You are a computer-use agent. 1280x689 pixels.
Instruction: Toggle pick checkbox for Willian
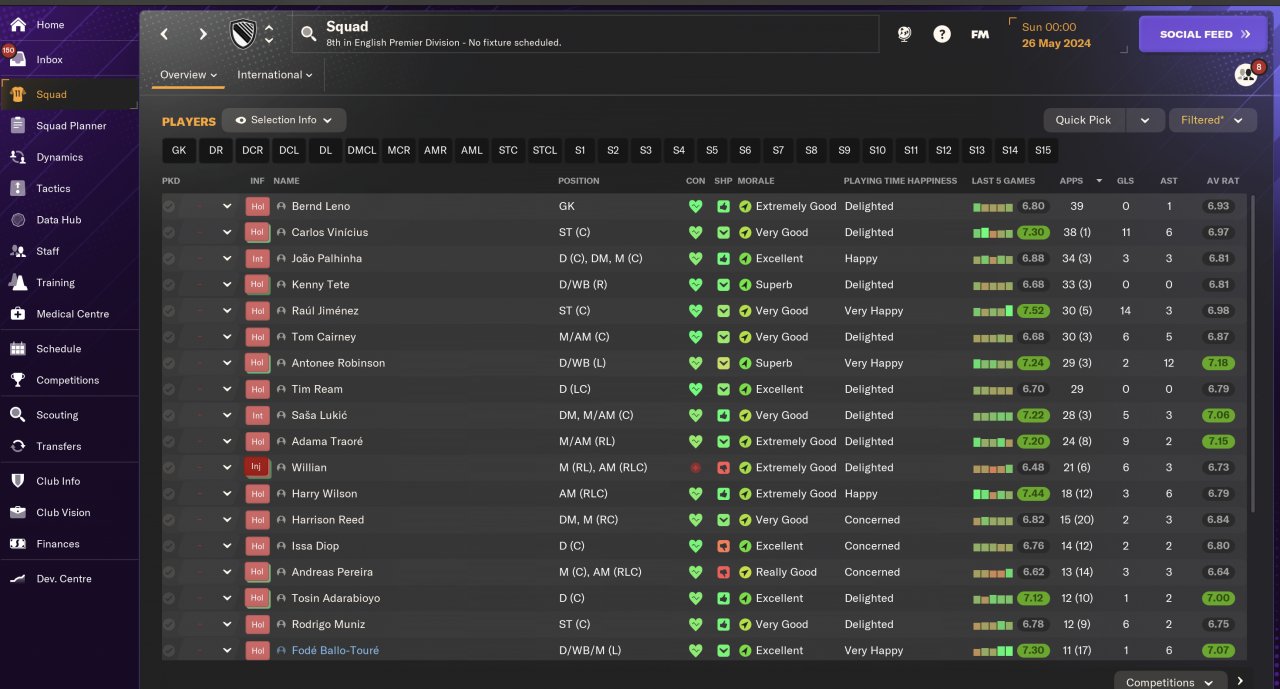[x=169, y=467]
